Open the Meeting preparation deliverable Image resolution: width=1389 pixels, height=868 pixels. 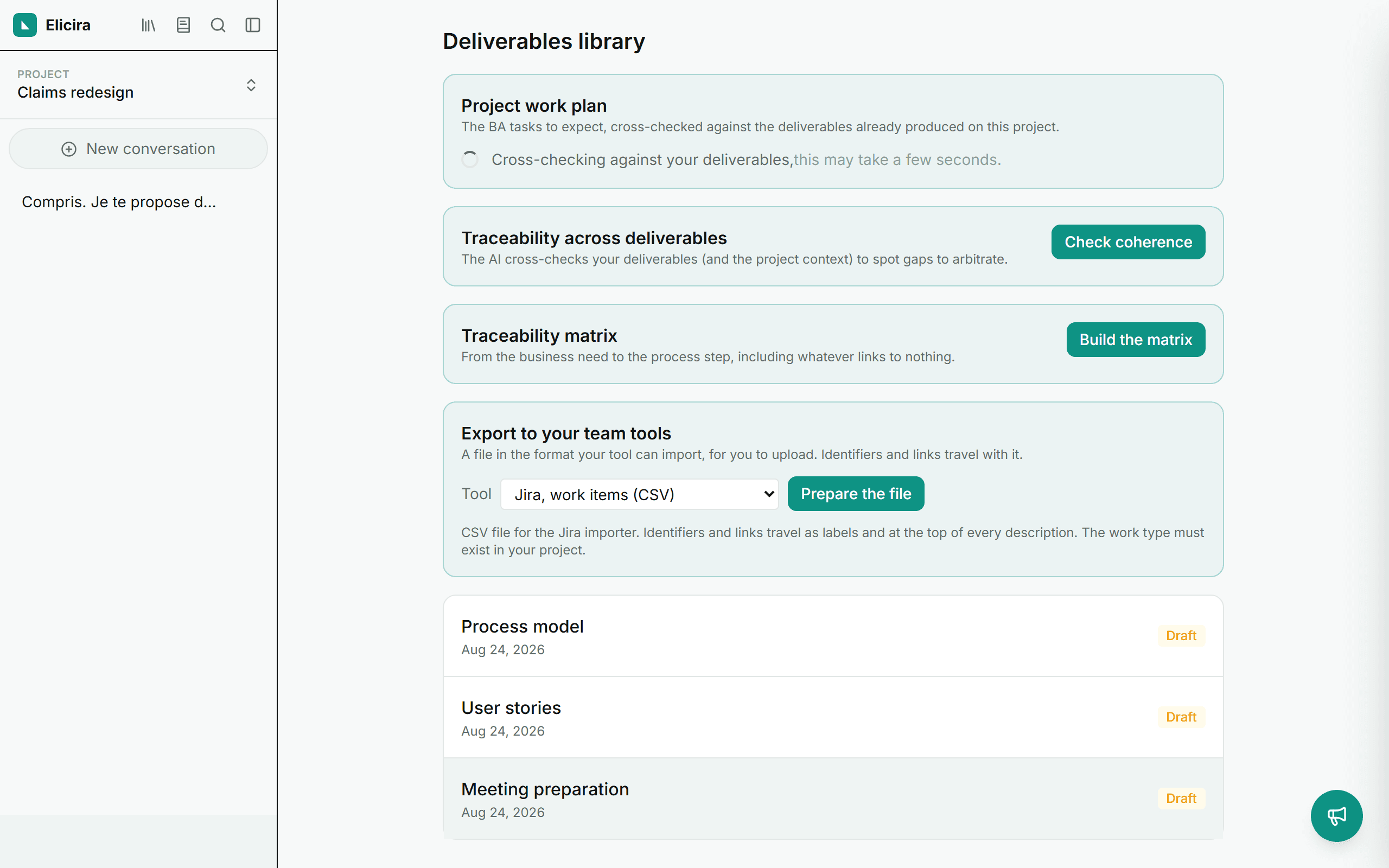(833, 799)
